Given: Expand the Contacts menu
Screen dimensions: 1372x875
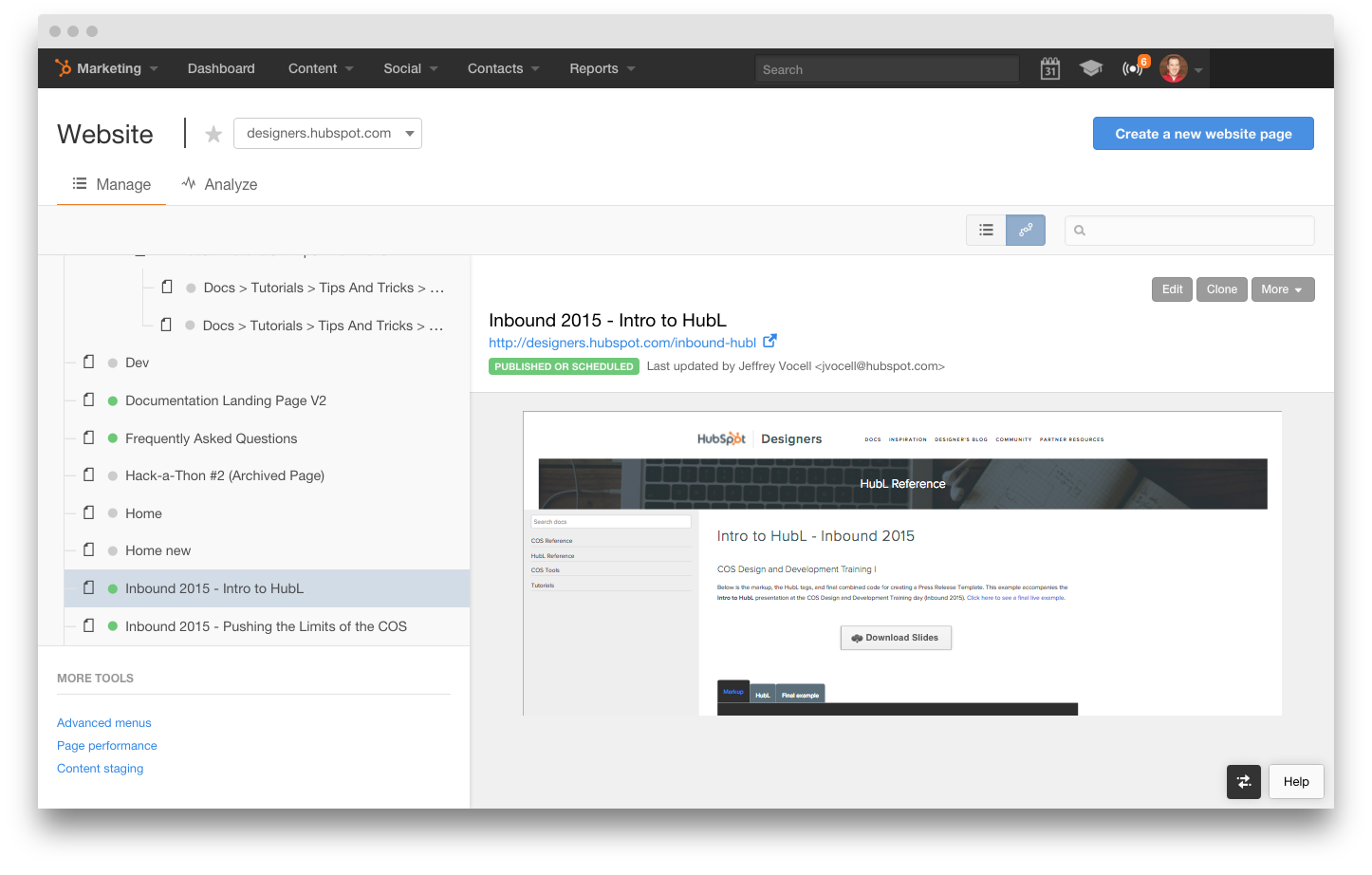Looking at the screenshot, I should click(503, 68).
